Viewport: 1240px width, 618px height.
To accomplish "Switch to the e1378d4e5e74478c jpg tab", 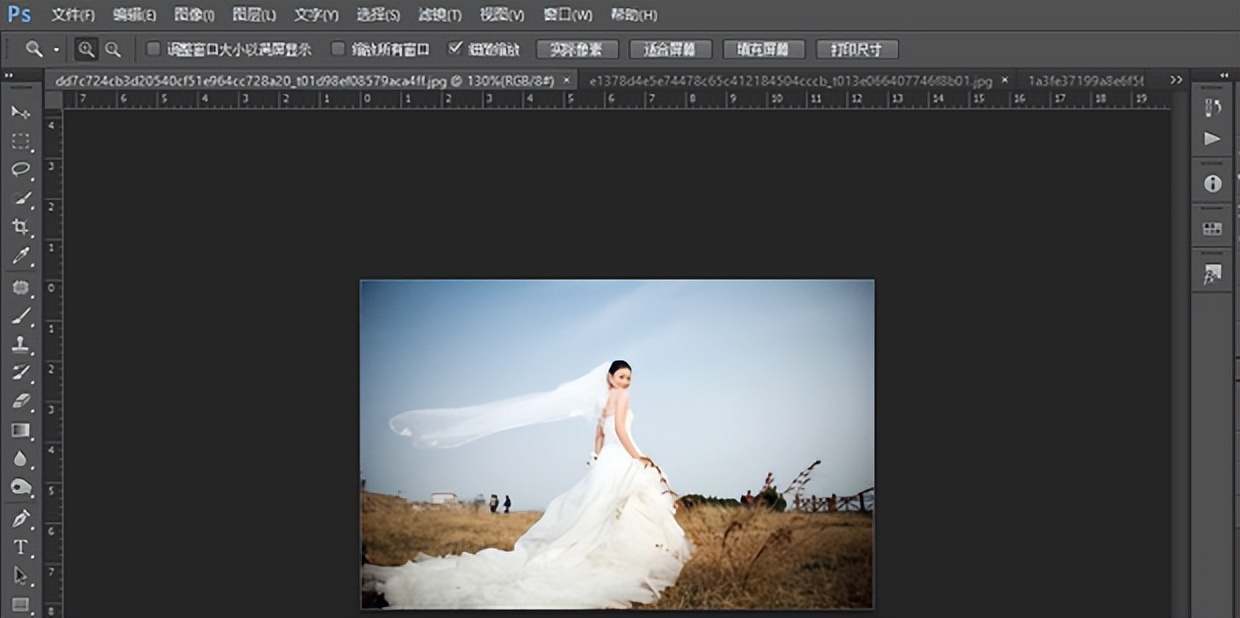I will point(790,80).
